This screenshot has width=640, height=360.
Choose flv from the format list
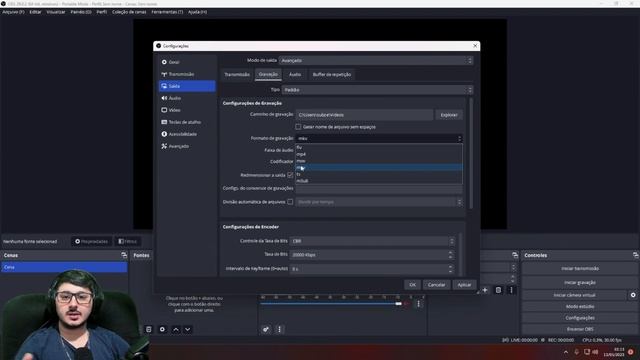click(379, 147)
